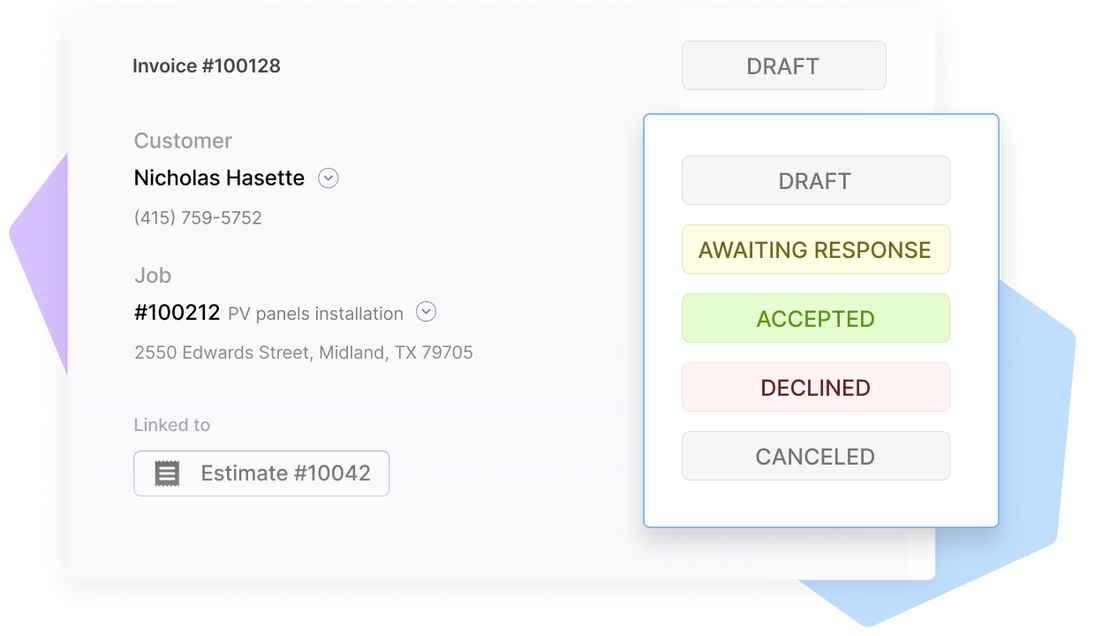
Task: Expand the Nicholas Hasette customer dropdown chevron
Action: point(328,178)
